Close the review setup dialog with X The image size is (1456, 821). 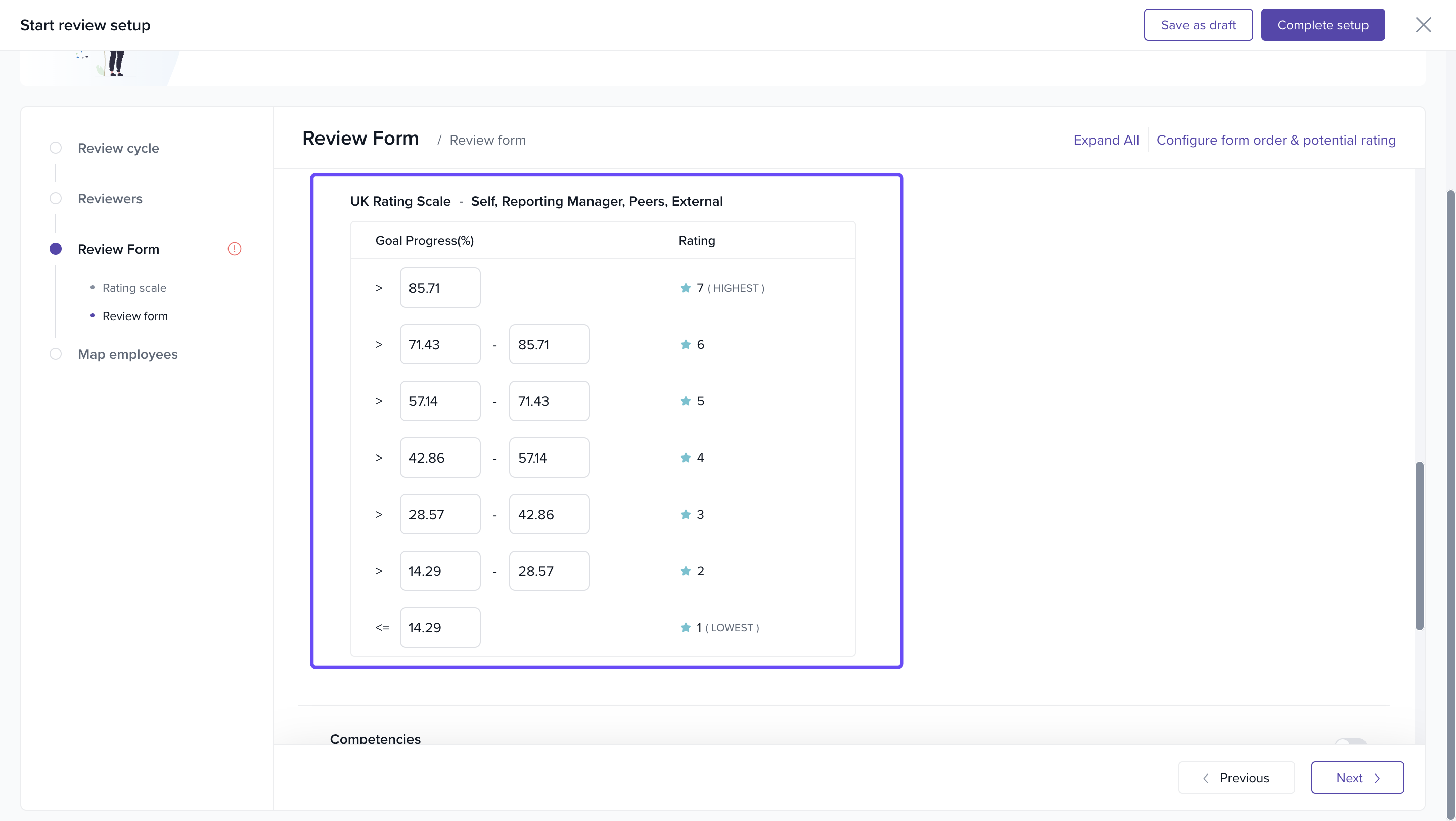(1423, 25)
